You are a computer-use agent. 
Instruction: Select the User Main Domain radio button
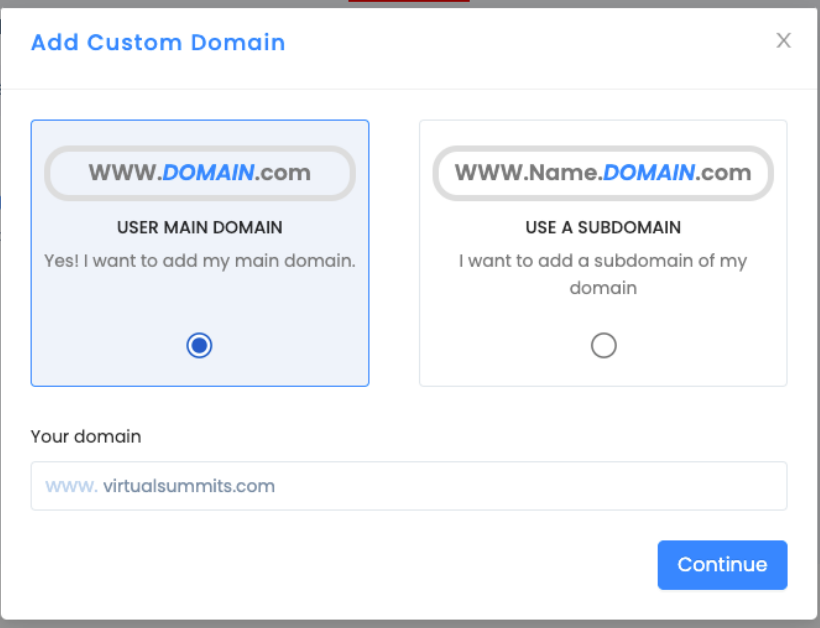199,346
